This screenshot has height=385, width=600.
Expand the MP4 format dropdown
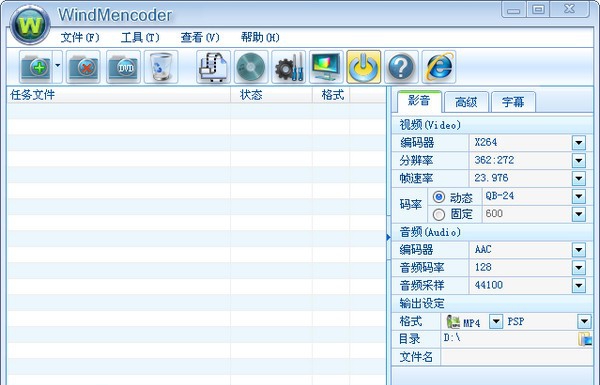pyautogui.click(x=496, y=321)
